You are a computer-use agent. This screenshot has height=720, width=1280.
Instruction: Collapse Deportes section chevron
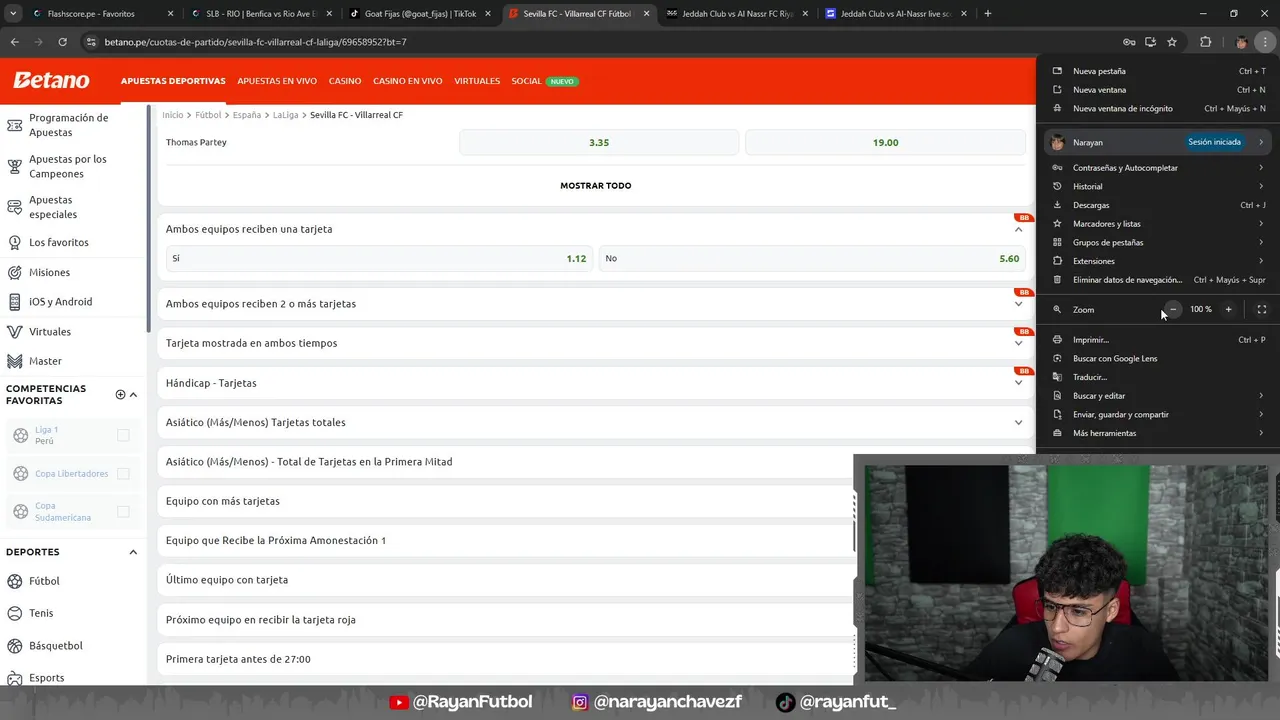tap(133, 552)
